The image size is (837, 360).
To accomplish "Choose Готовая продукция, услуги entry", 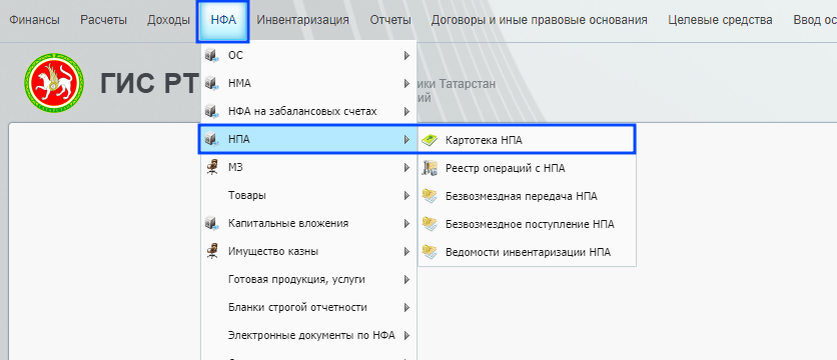I will (x=309, y=279).
